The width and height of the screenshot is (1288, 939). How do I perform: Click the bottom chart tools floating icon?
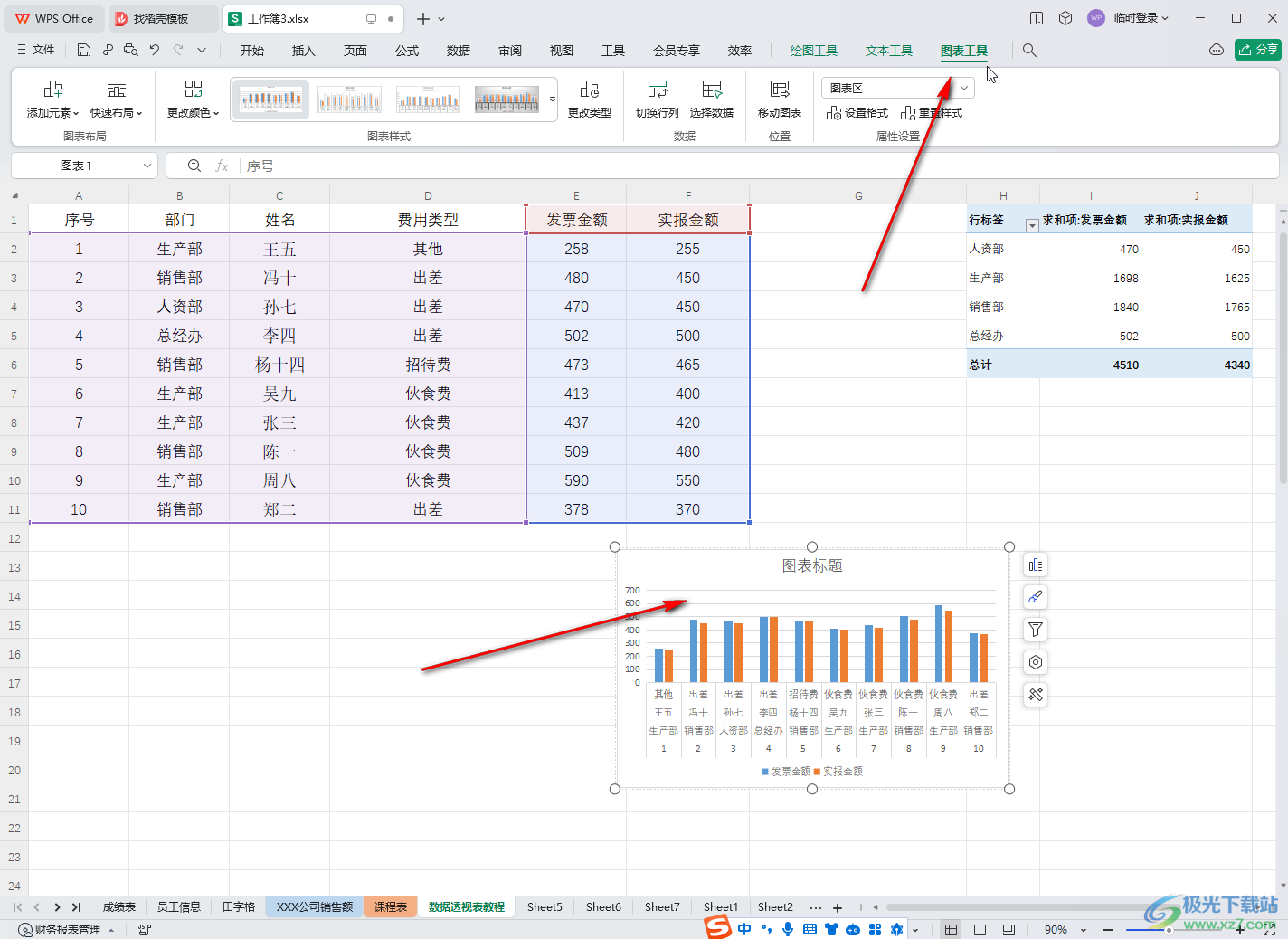coord(1036,695)
